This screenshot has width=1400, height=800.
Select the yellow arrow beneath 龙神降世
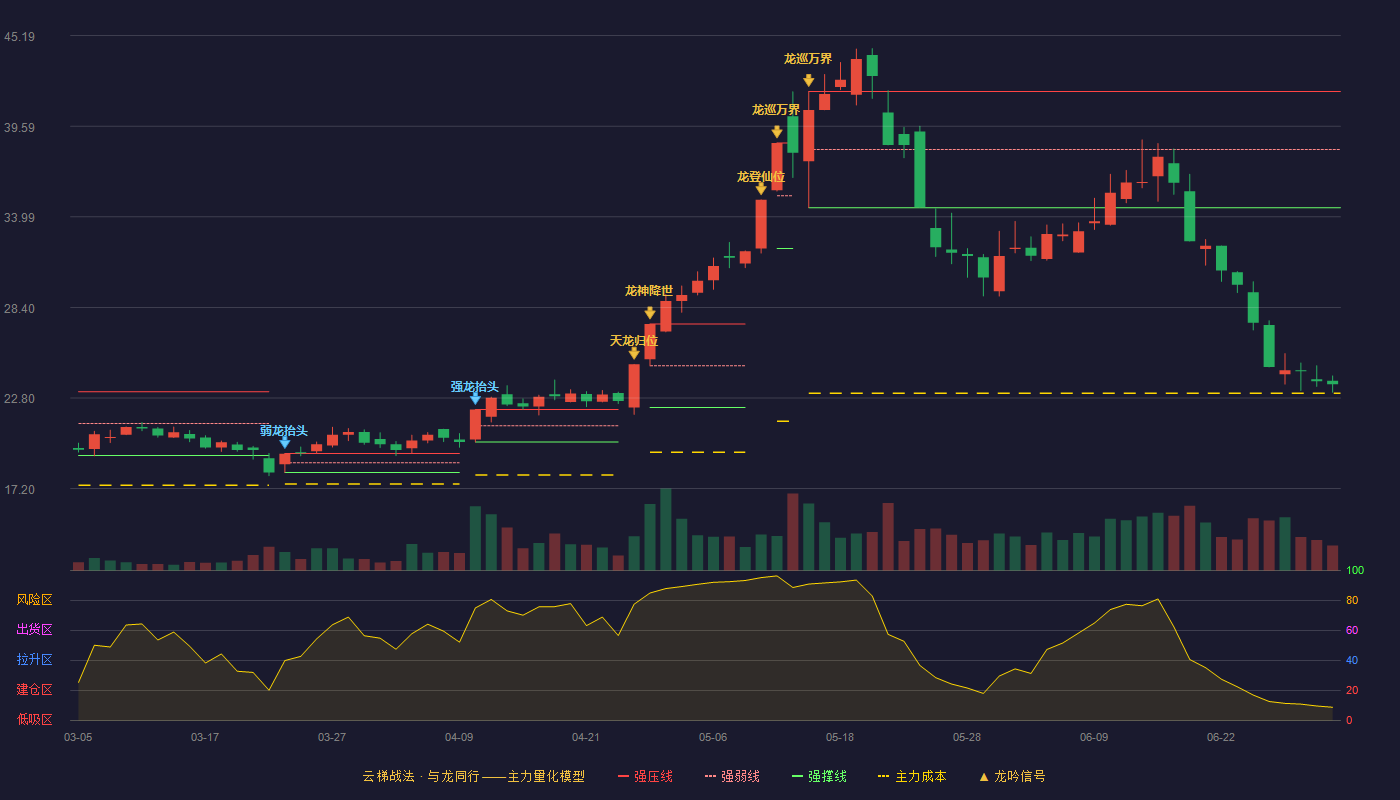point(650,313)
